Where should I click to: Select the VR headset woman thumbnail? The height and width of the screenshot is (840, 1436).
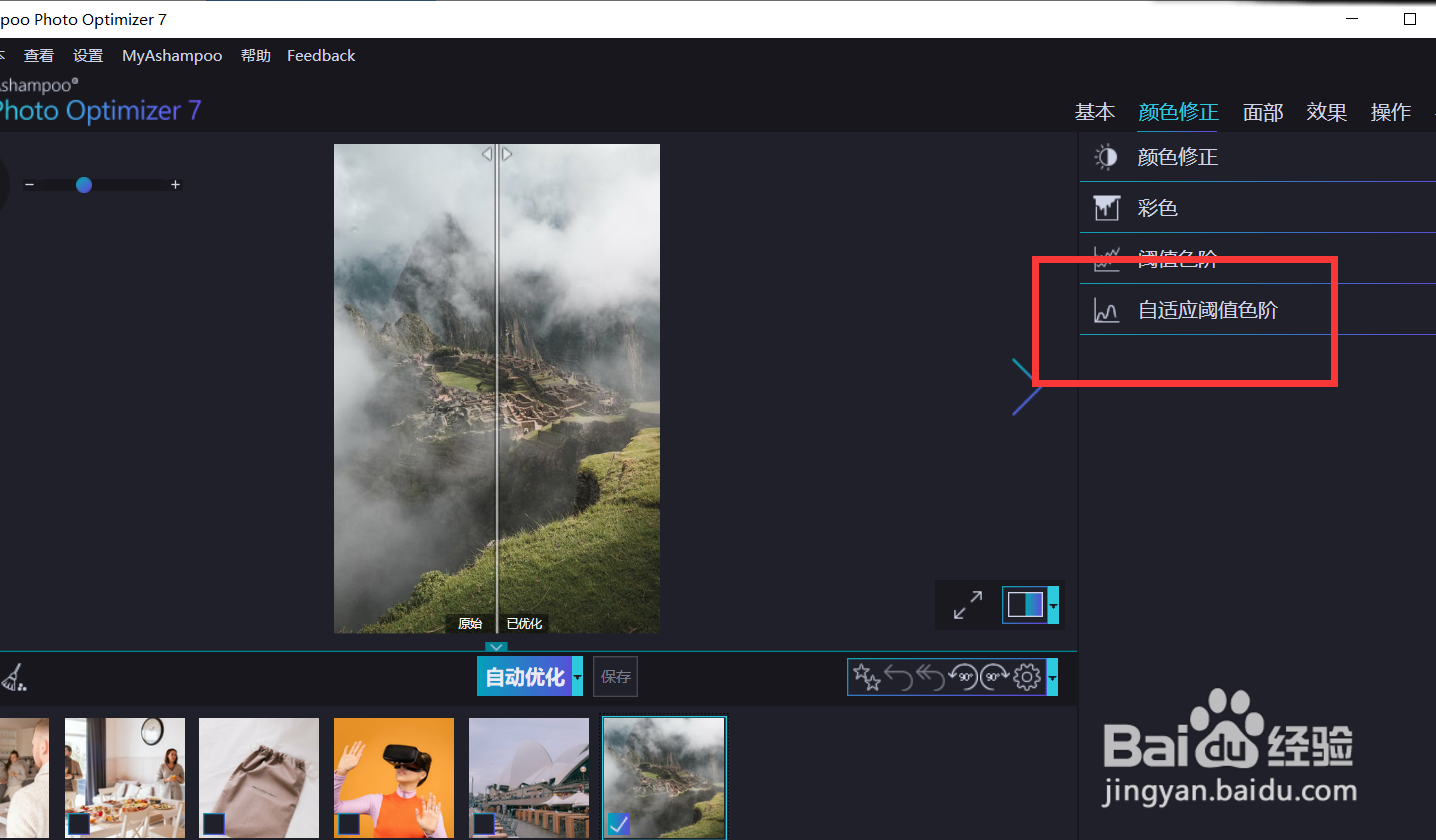click(x=394, y=777)
